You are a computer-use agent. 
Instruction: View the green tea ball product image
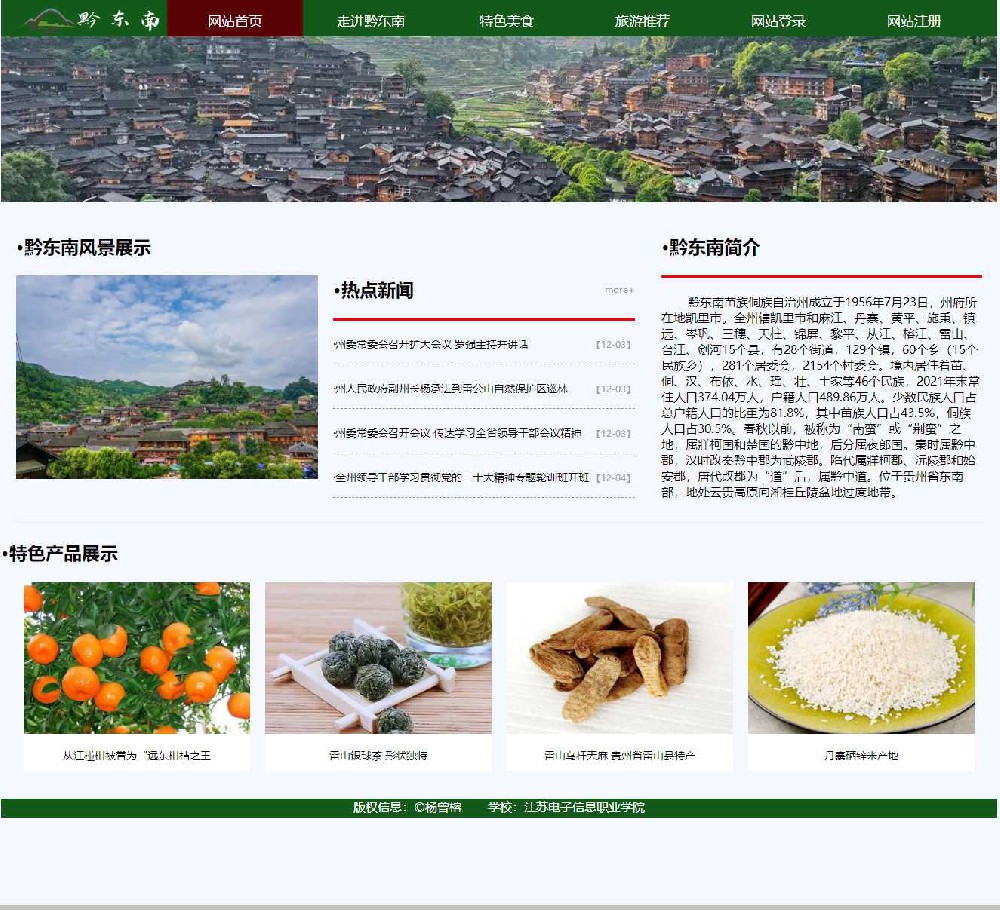[378, 658]
